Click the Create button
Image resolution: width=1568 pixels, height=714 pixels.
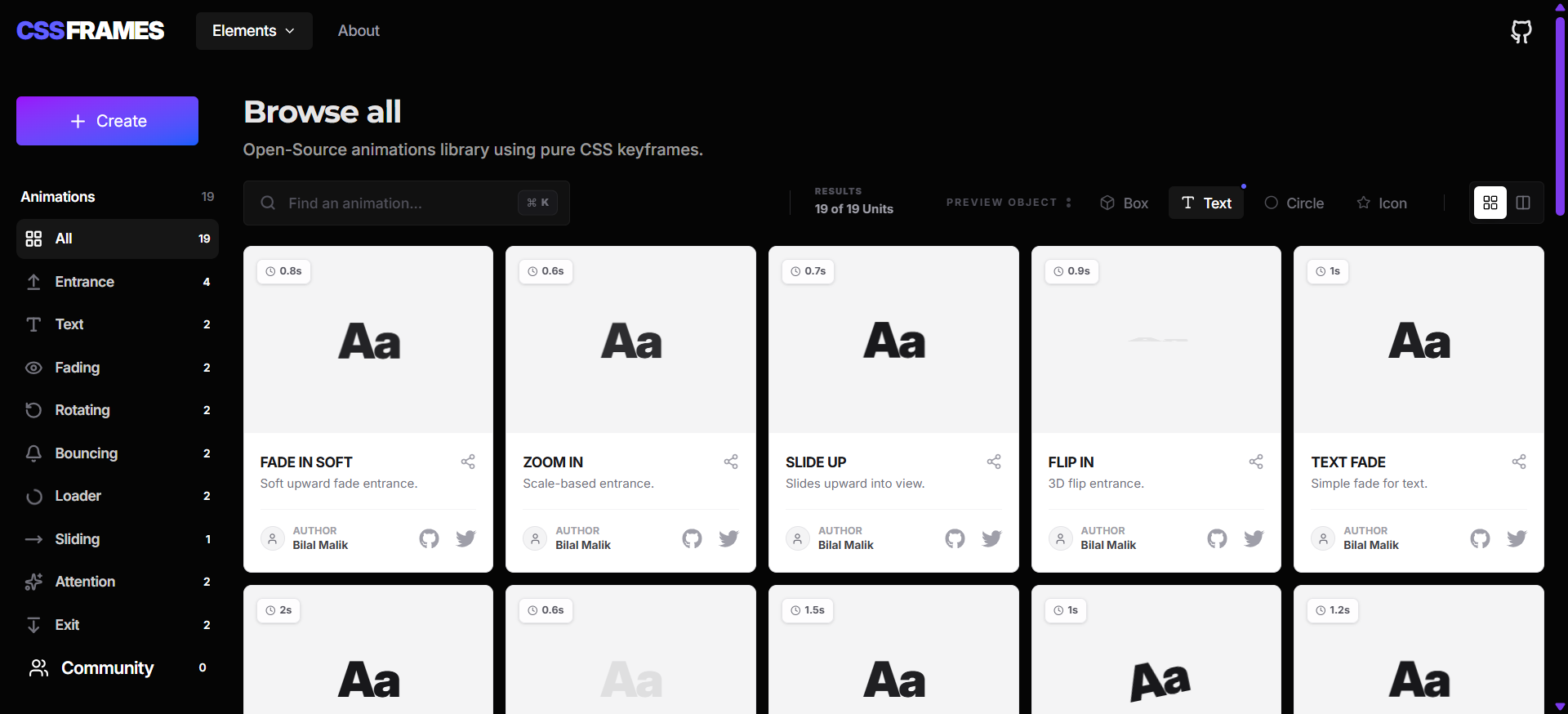(x=107, y=121)
